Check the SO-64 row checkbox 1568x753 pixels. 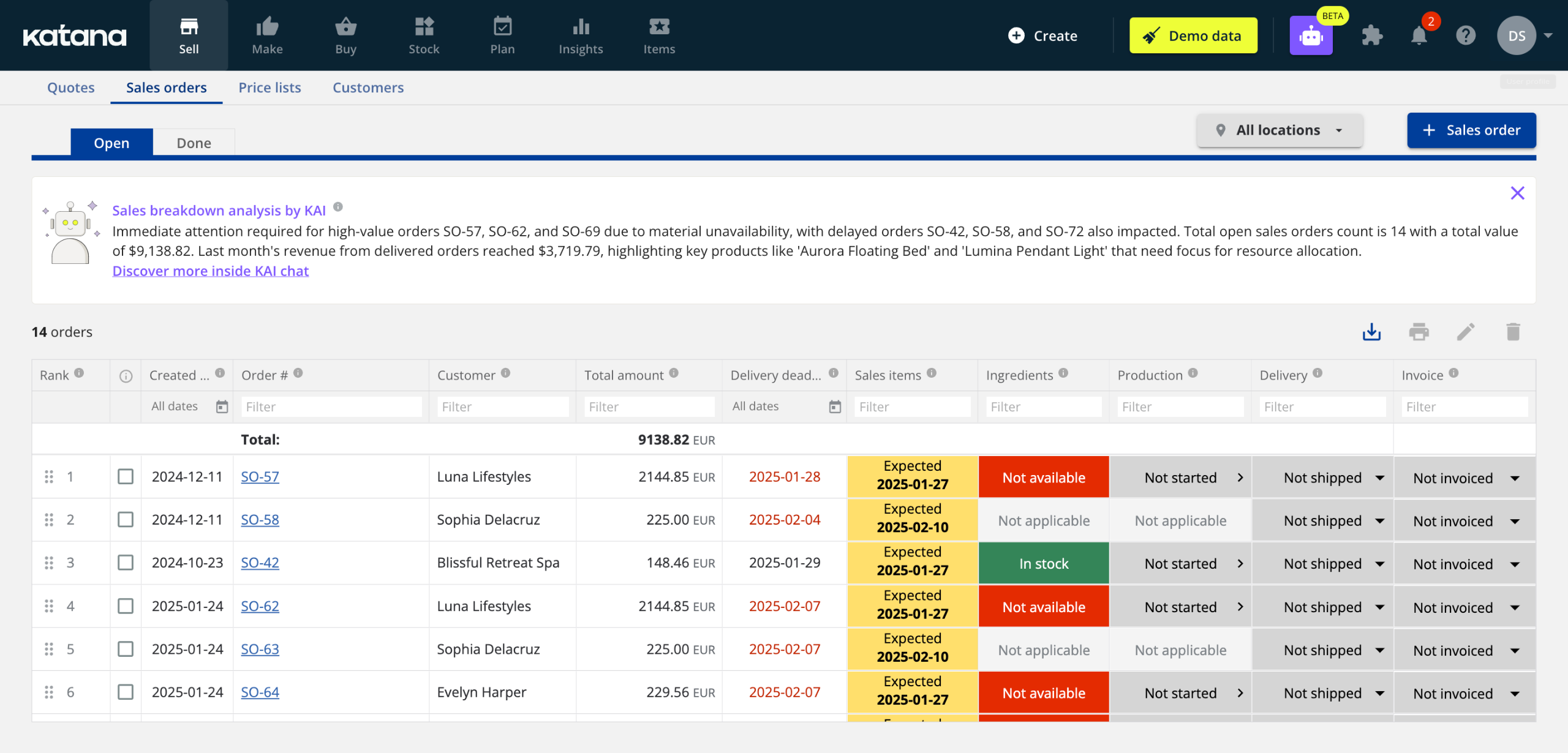coord(126,692)
